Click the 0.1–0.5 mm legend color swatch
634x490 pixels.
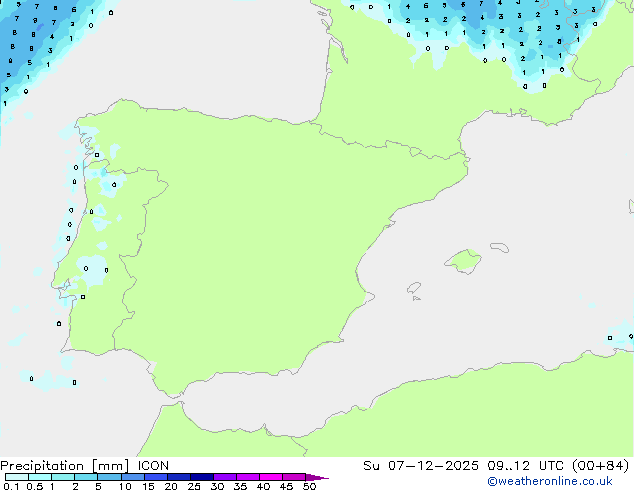[17, 477]
